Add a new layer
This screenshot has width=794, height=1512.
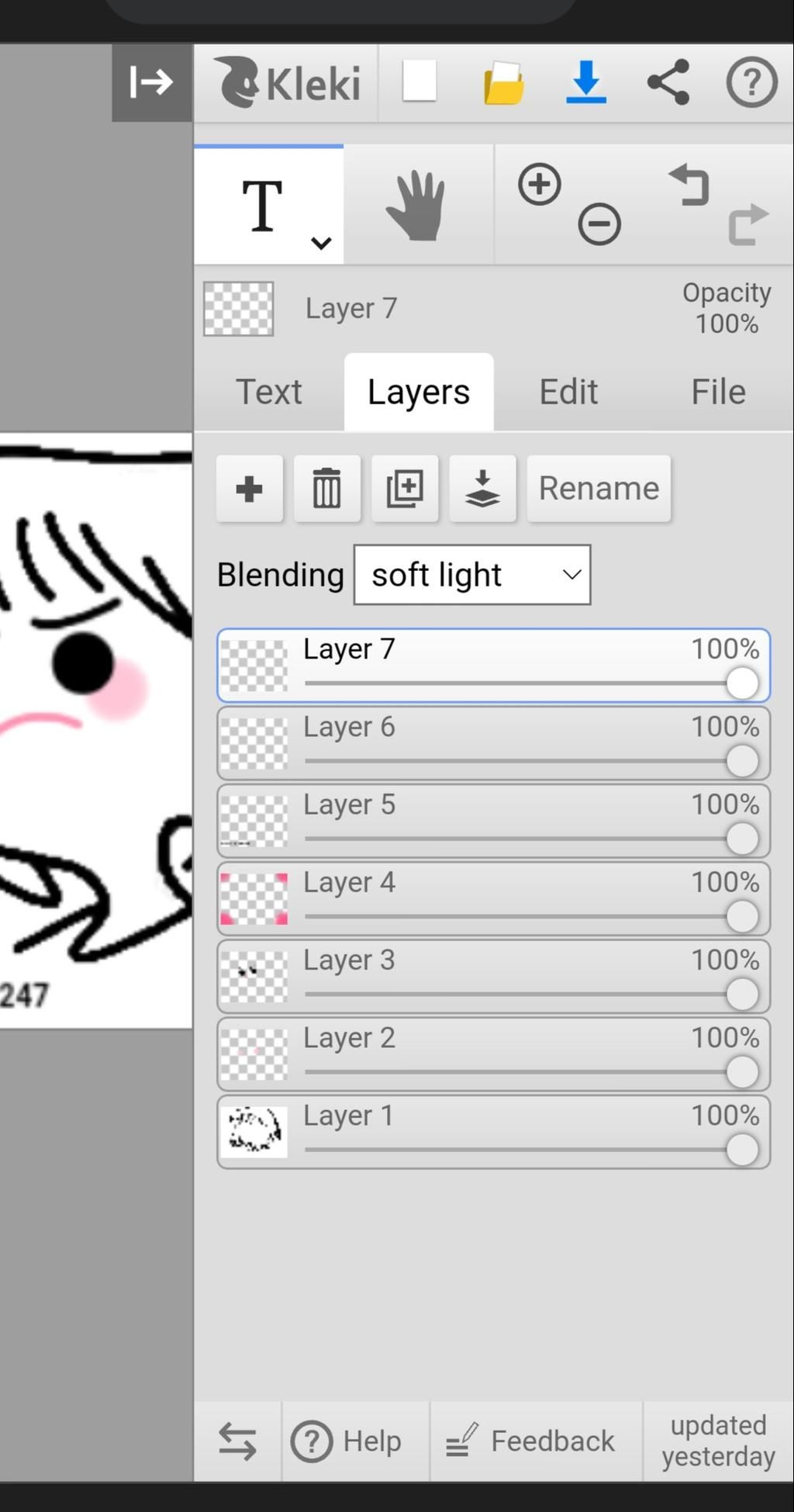click(250, 489)
